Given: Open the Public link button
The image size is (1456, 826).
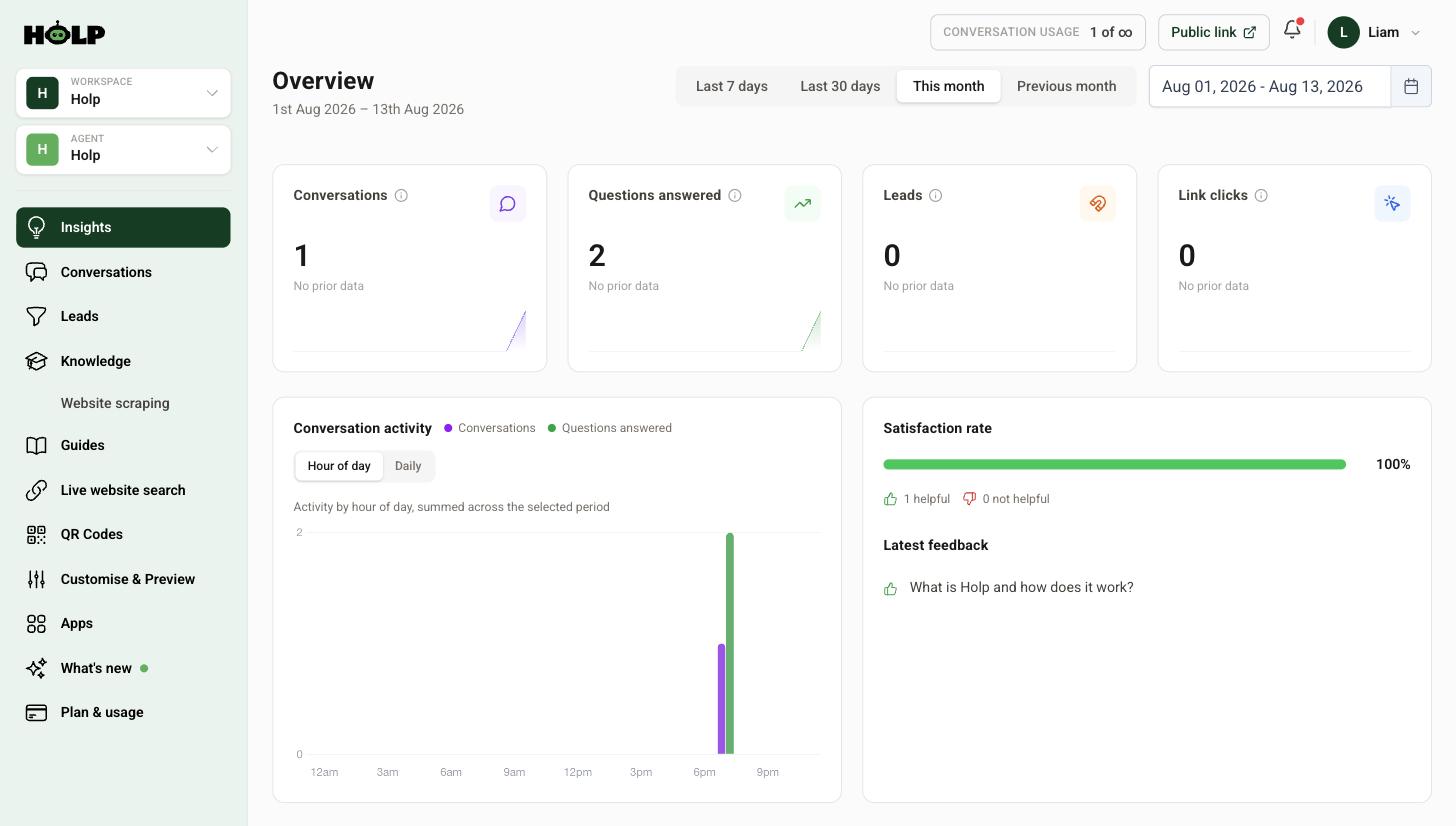Looking at the screenshot, I should pyautogui.click(x=1213, y=32).
